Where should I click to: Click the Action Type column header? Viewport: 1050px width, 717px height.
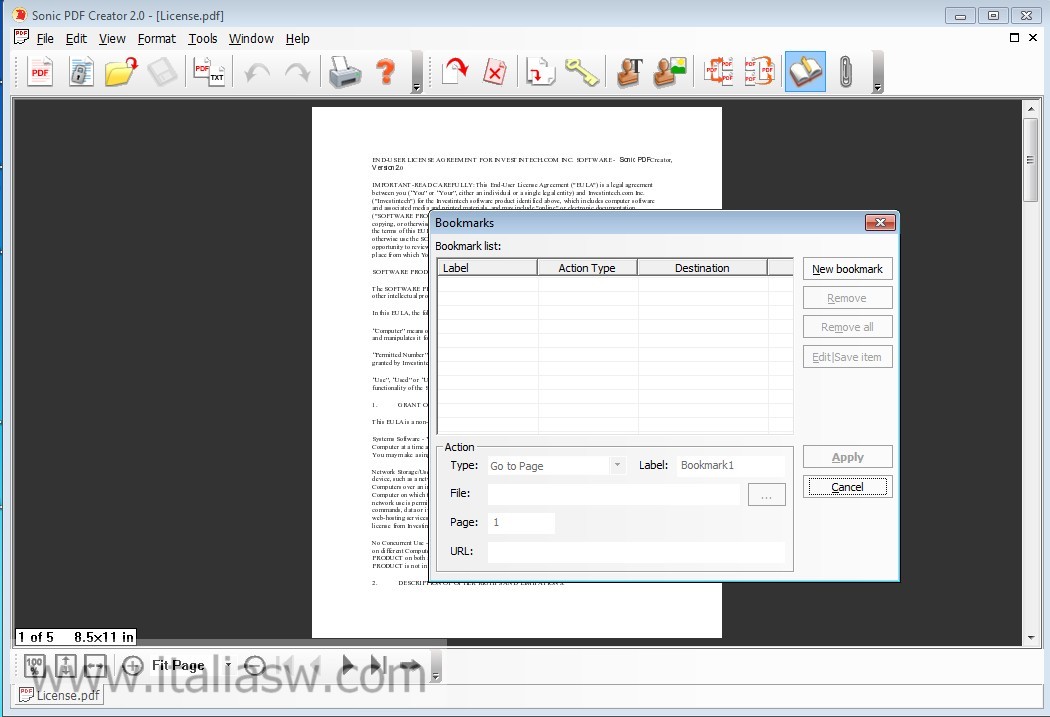click(587, 268)
